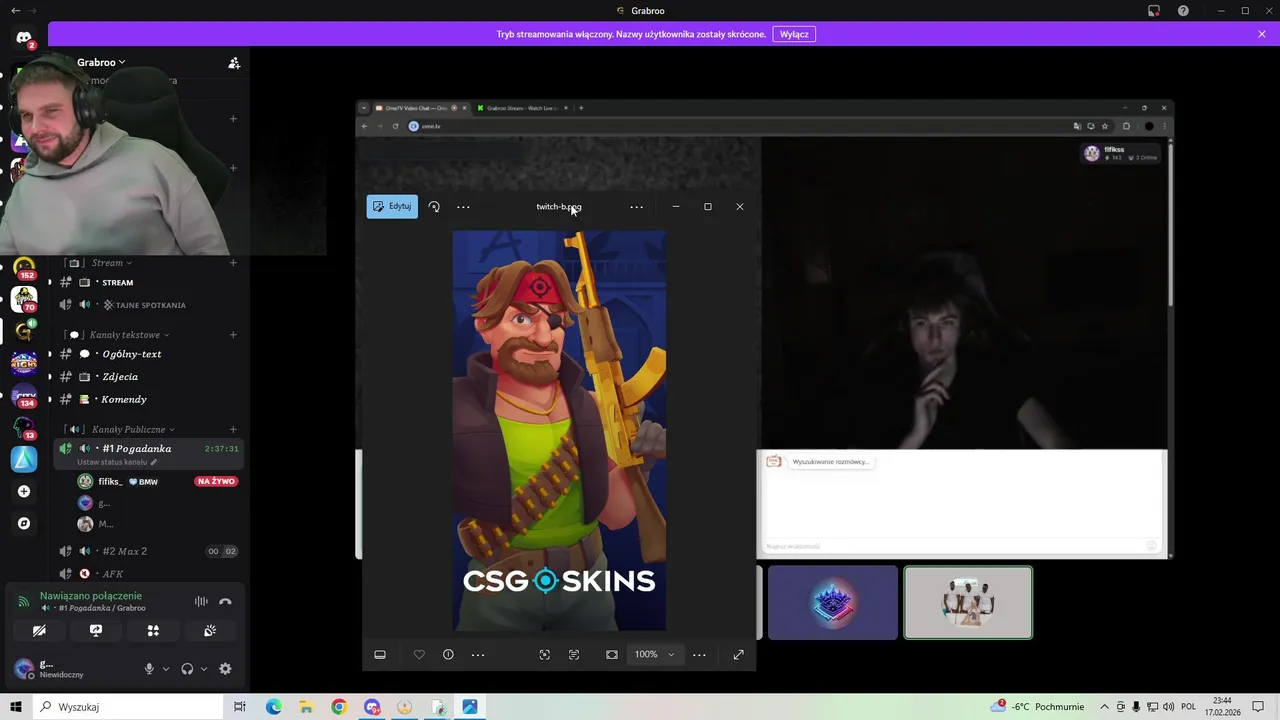Show hidden tray icons arrow
The image size is (1280, 720).
pyautogui.click(x=1105, y=707)
